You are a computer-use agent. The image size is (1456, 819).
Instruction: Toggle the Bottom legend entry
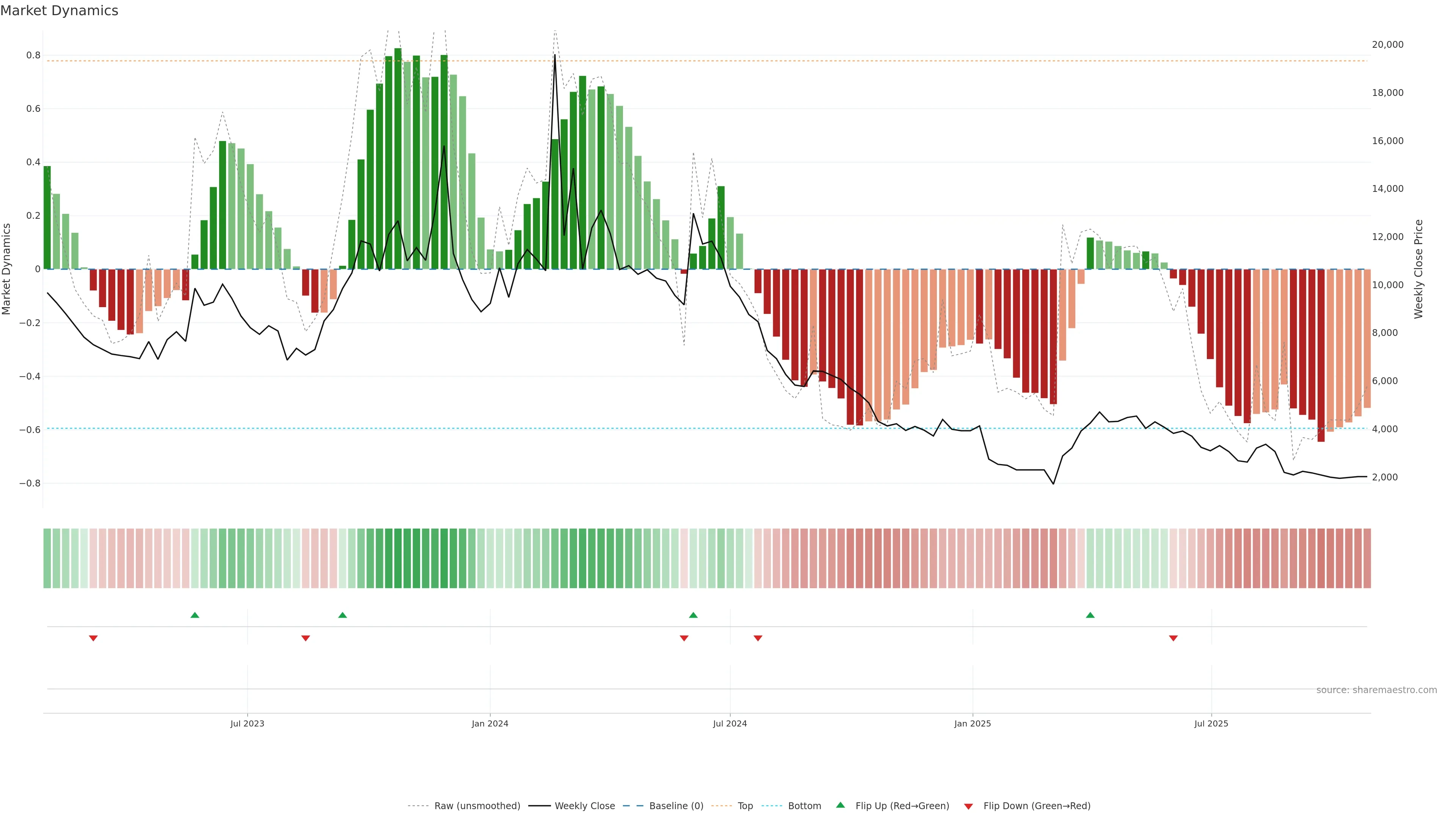click(x=804, y=806)
